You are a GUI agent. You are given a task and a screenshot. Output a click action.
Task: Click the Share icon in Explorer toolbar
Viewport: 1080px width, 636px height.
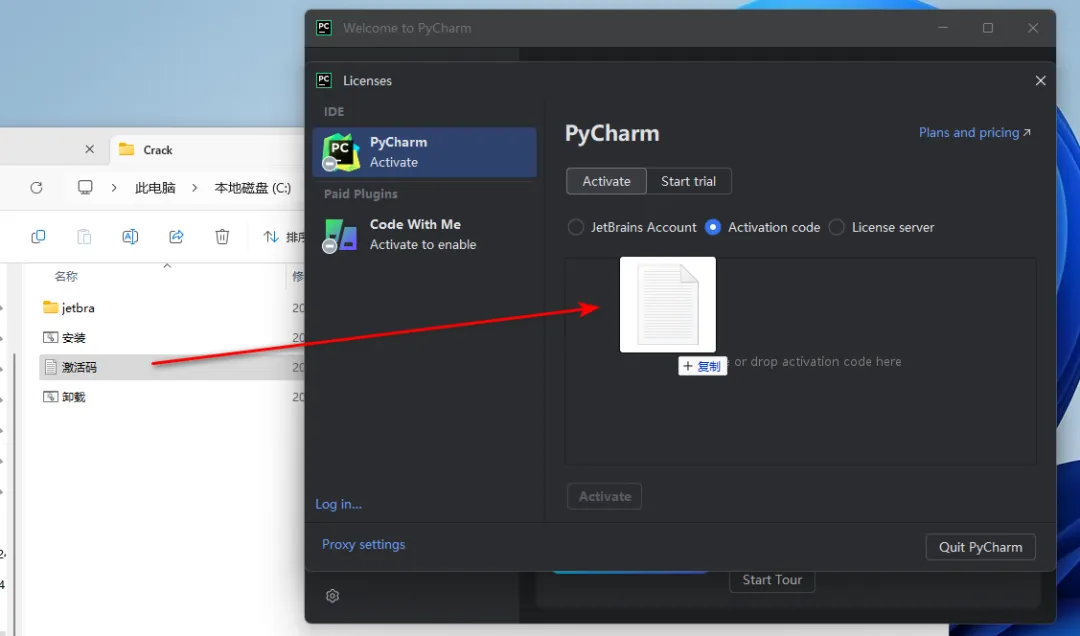[176, 237]
